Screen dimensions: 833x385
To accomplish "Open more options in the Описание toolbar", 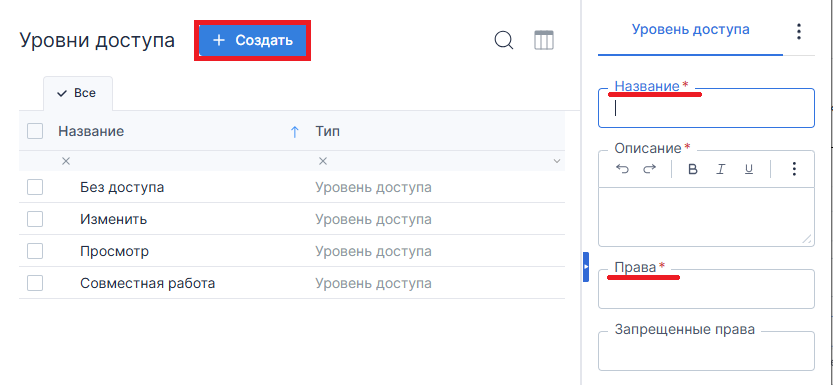I will point(794,169).
